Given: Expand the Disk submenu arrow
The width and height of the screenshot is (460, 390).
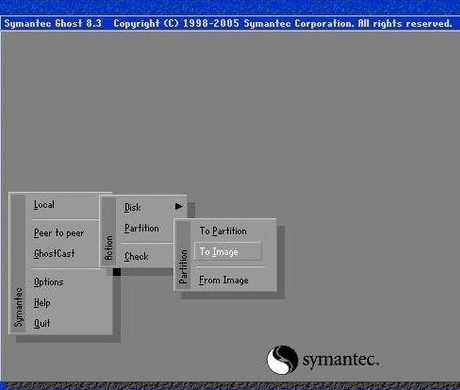Looking at the screenshot, I should (179, 207).
